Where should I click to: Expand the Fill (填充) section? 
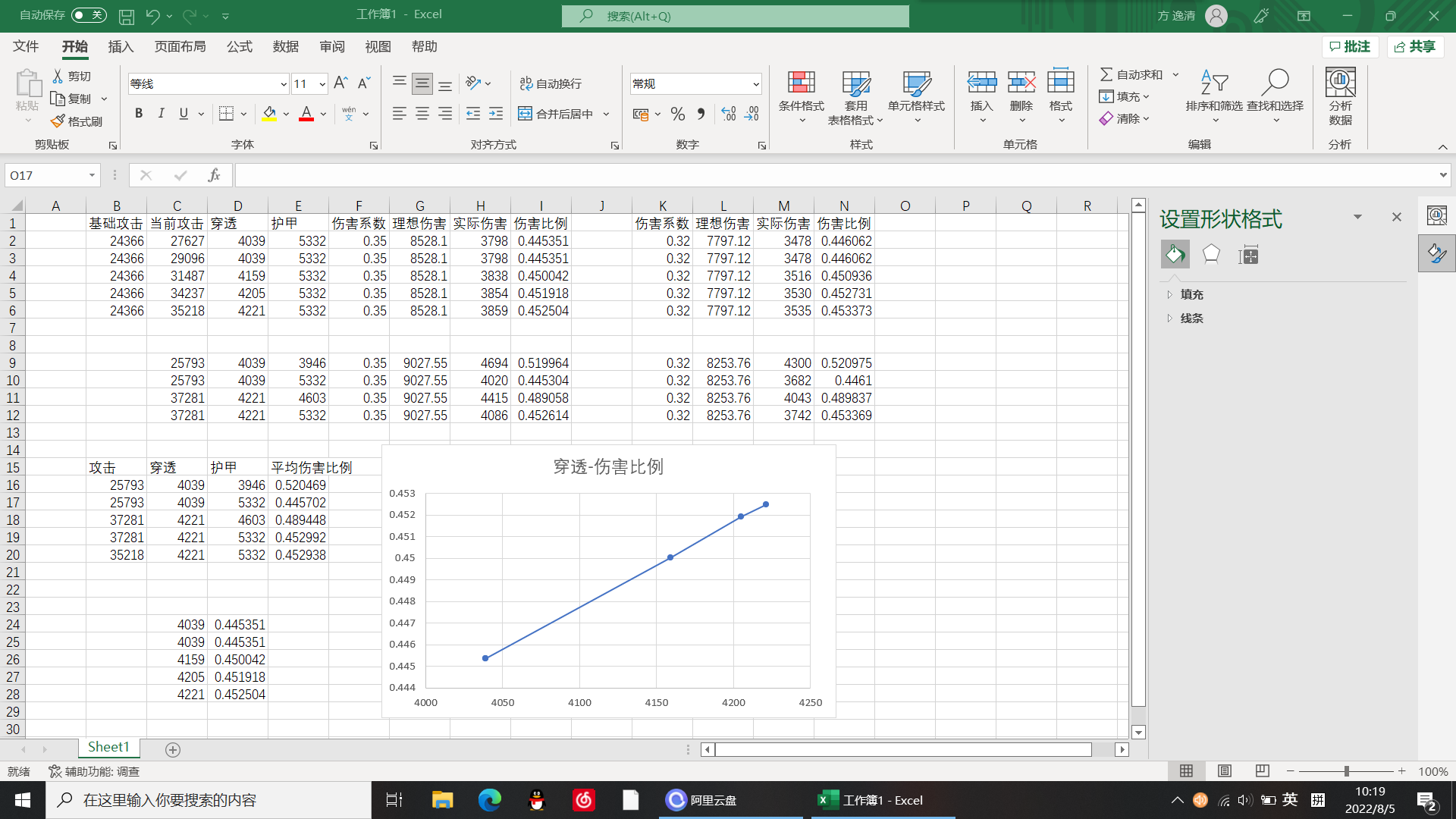[1191, 294]
